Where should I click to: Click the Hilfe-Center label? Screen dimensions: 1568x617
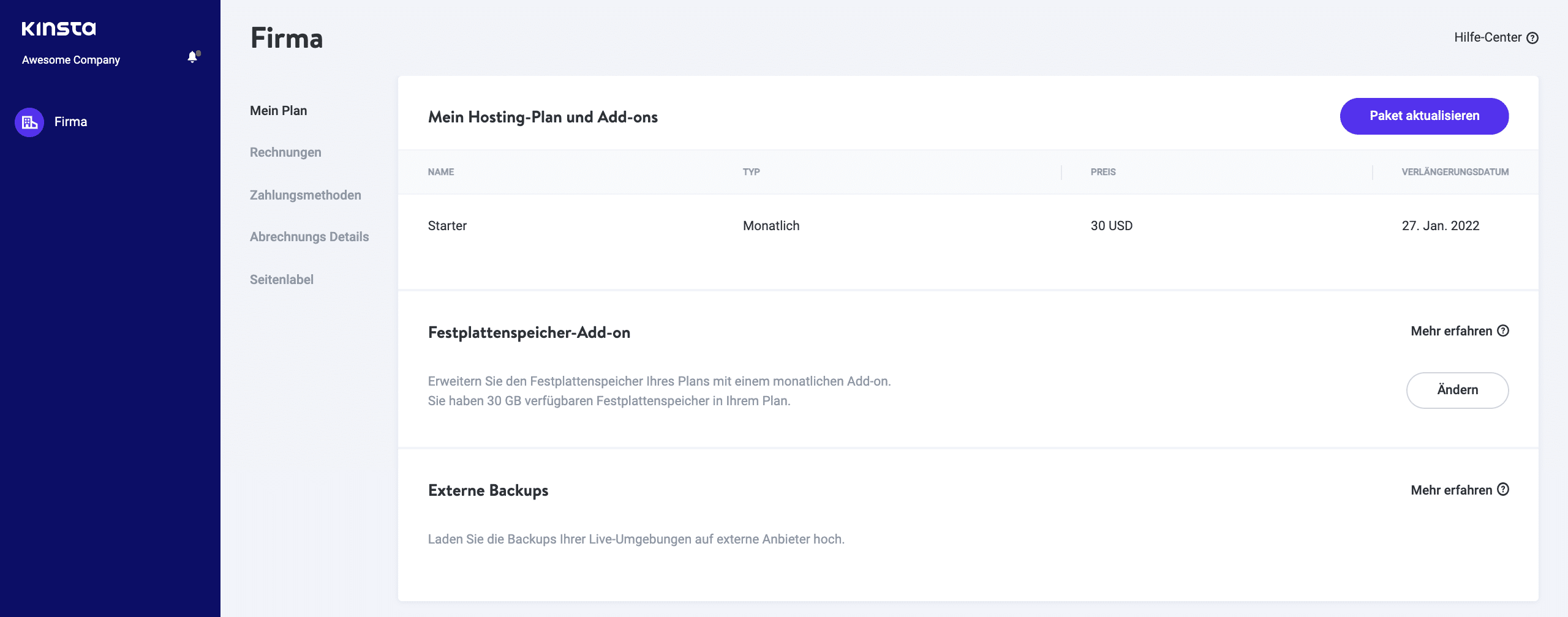(x=1488, y=37)
